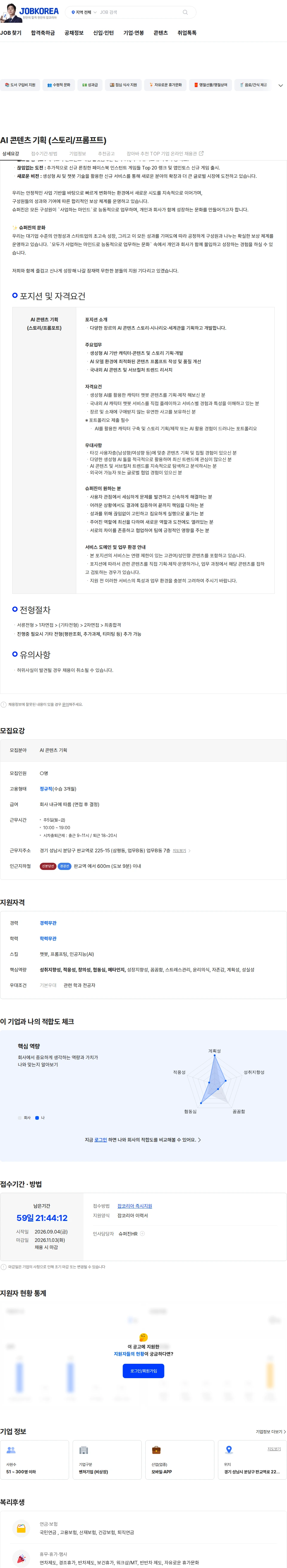Switch to the 상세요강 tab
287x1568 pixels.
point(10,153)
